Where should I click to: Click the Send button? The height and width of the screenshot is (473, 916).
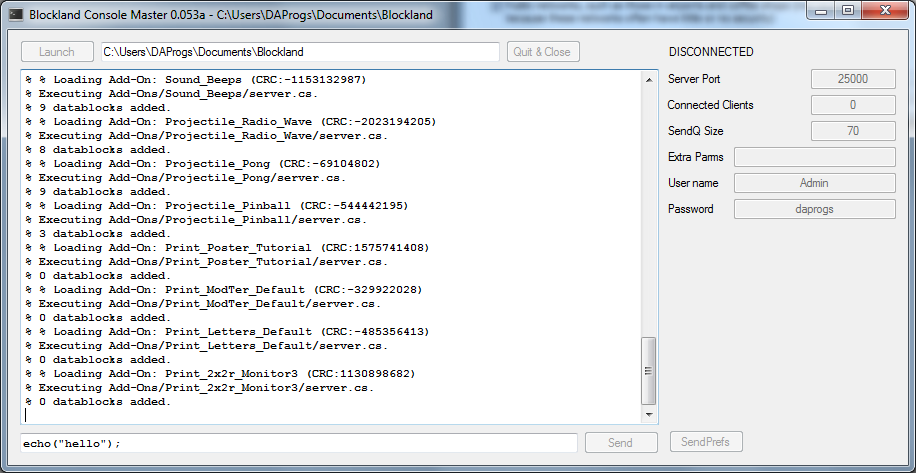[x=620, y=442]
